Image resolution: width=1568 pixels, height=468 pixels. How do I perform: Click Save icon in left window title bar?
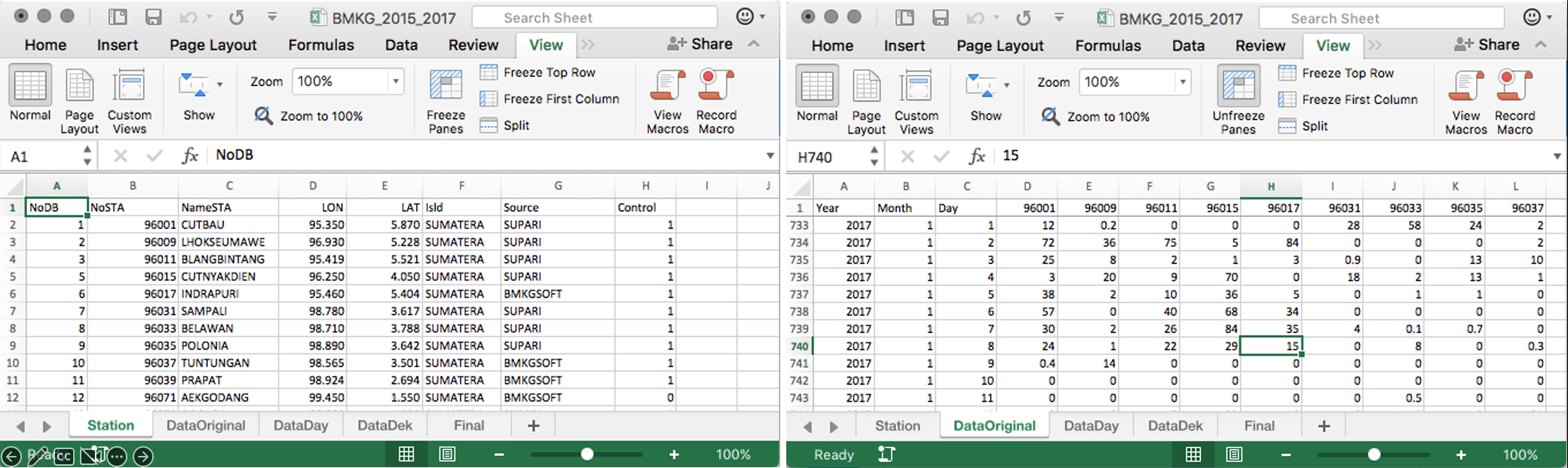pos(154,17)
